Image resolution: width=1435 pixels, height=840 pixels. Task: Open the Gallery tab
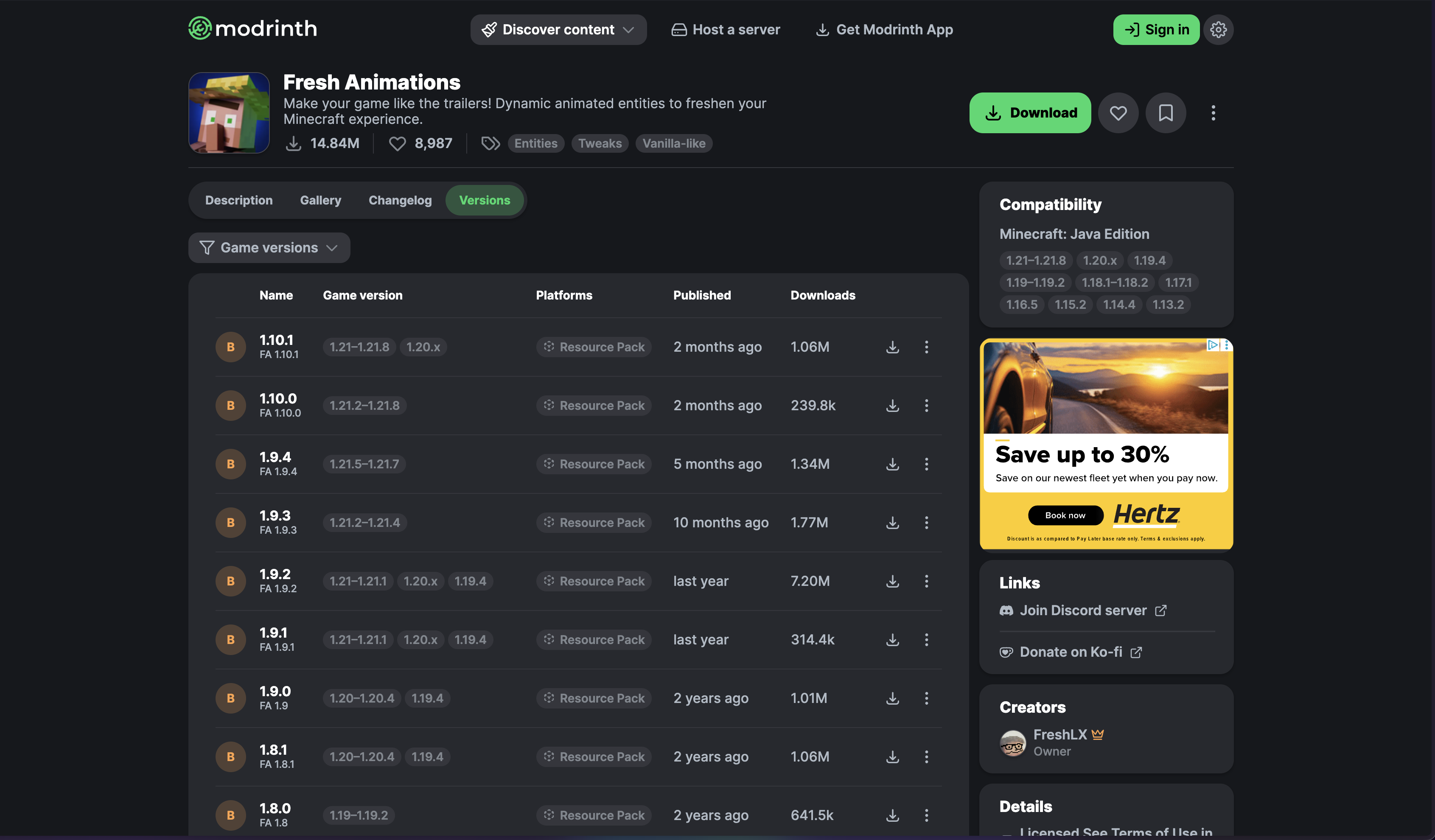(x=320, y=201)
